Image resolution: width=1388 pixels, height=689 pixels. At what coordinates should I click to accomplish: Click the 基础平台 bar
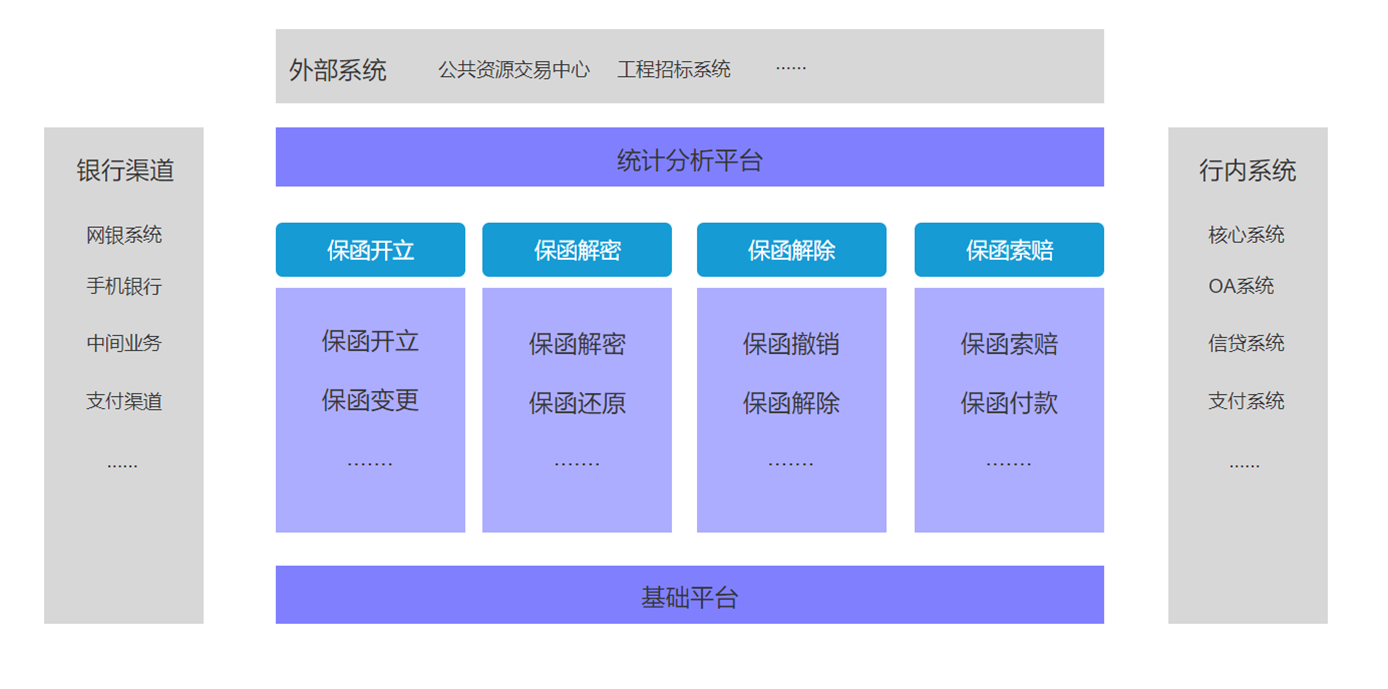689,596
